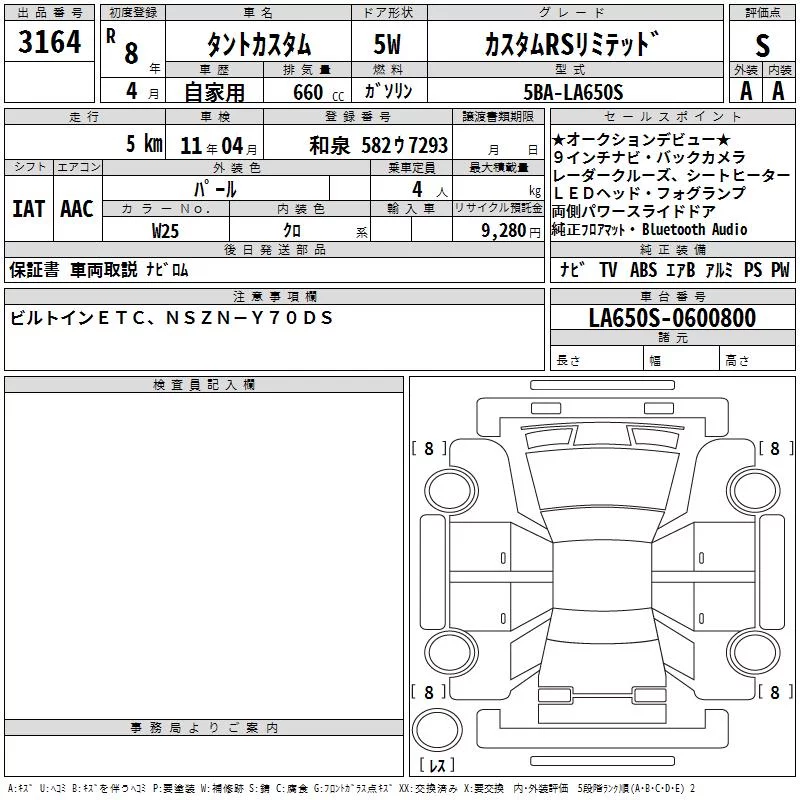Click the front-left wheel on the diagram
The width and height of the screenshot is (800, 800).
(x=451, y=491)
